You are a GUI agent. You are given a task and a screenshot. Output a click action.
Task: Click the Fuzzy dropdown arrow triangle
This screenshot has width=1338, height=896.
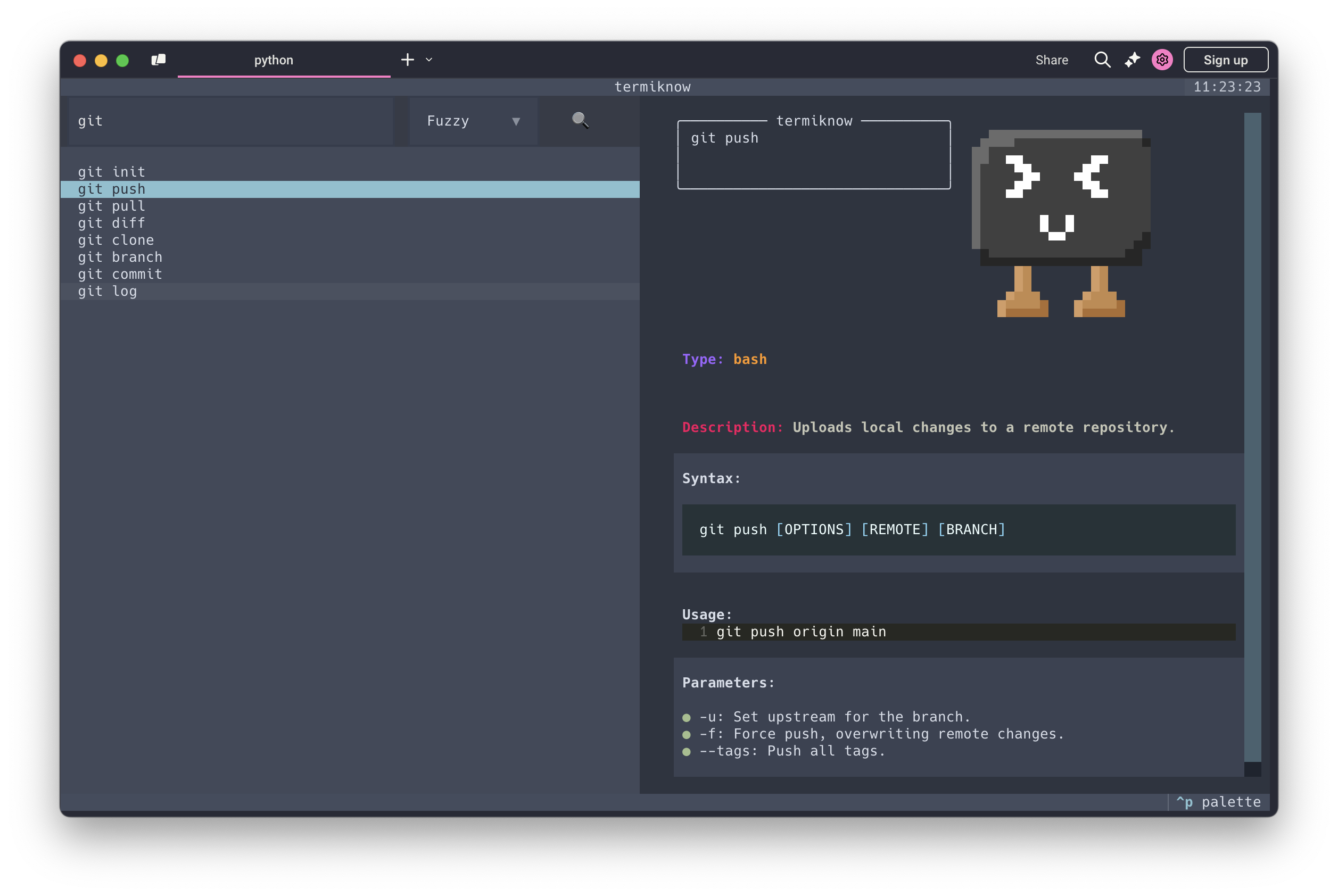(516, 121)
